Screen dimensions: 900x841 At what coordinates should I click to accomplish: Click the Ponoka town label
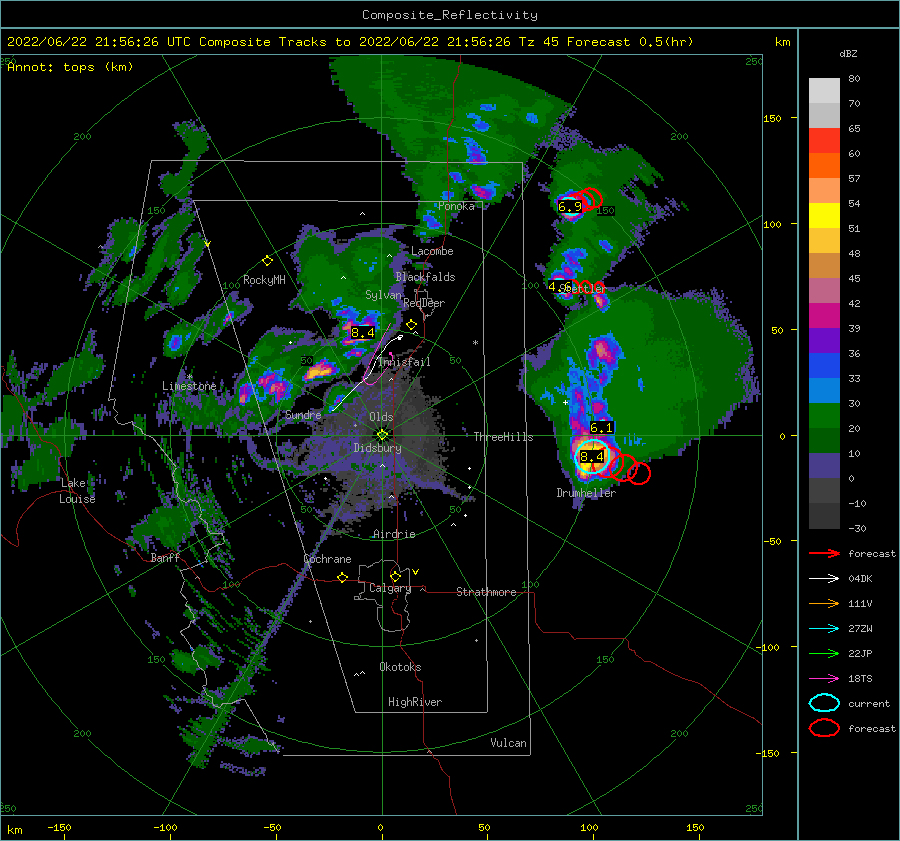pyautogui.click(x=456, y=206)
